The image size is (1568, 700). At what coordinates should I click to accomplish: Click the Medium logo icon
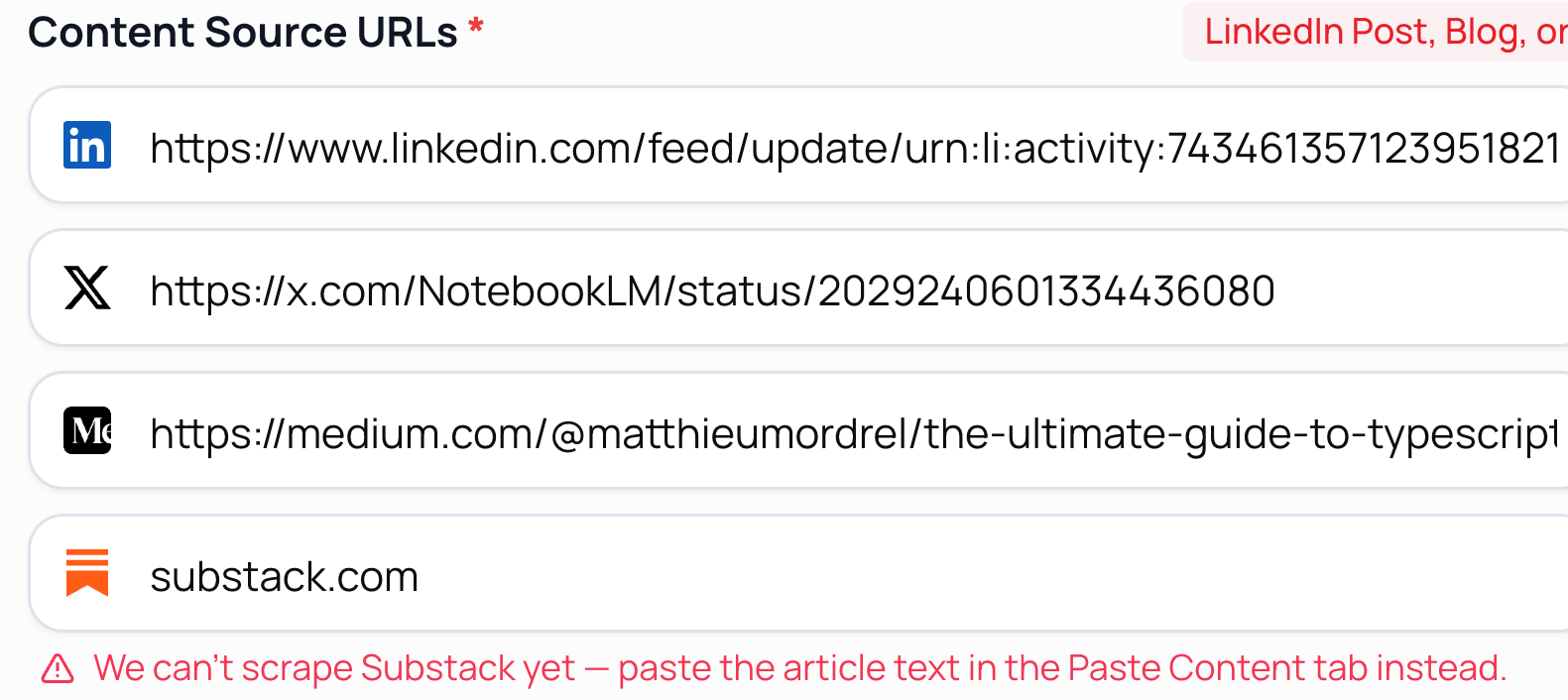[x=87, y=431]
